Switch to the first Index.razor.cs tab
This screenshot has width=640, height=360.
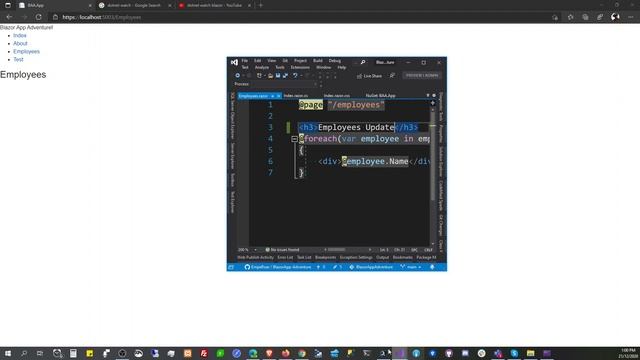(x=296, y=96)
